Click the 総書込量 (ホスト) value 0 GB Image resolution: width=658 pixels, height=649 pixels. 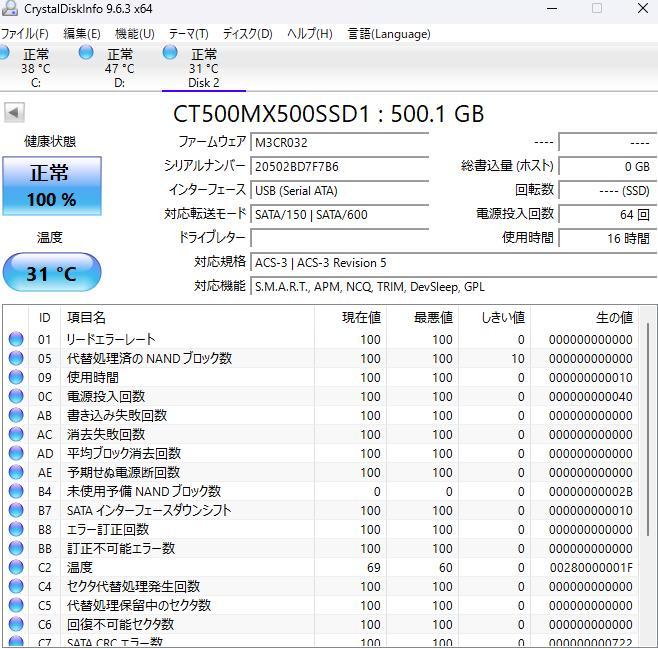coord(608,166)
